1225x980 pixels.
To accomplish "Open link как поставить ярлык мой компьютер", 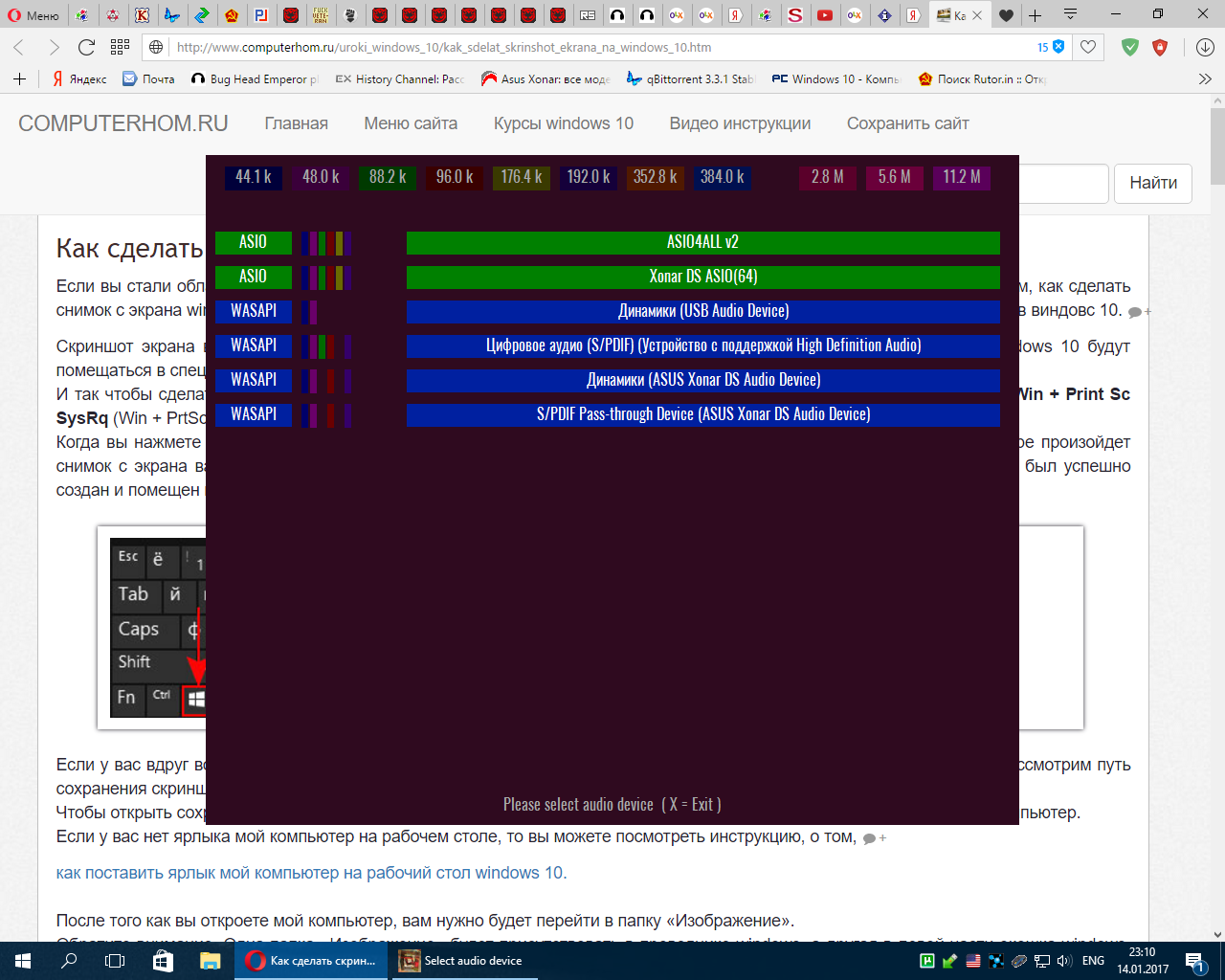I will (311, 873).
